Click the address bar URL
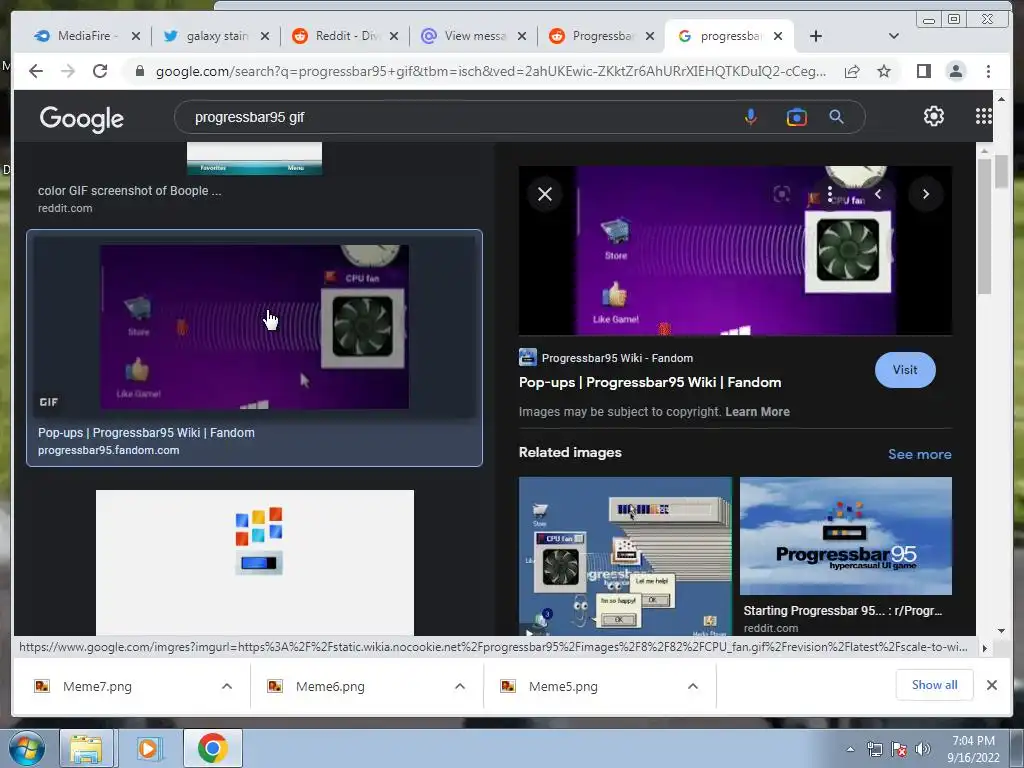 (x=490, y=71)
